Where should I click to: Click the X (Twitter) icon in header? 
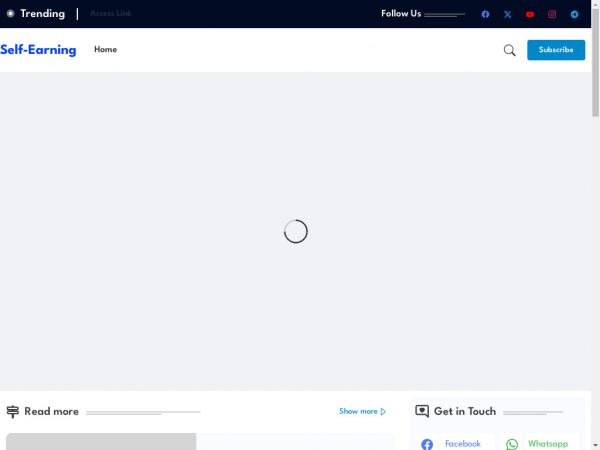tap(507, 14)
